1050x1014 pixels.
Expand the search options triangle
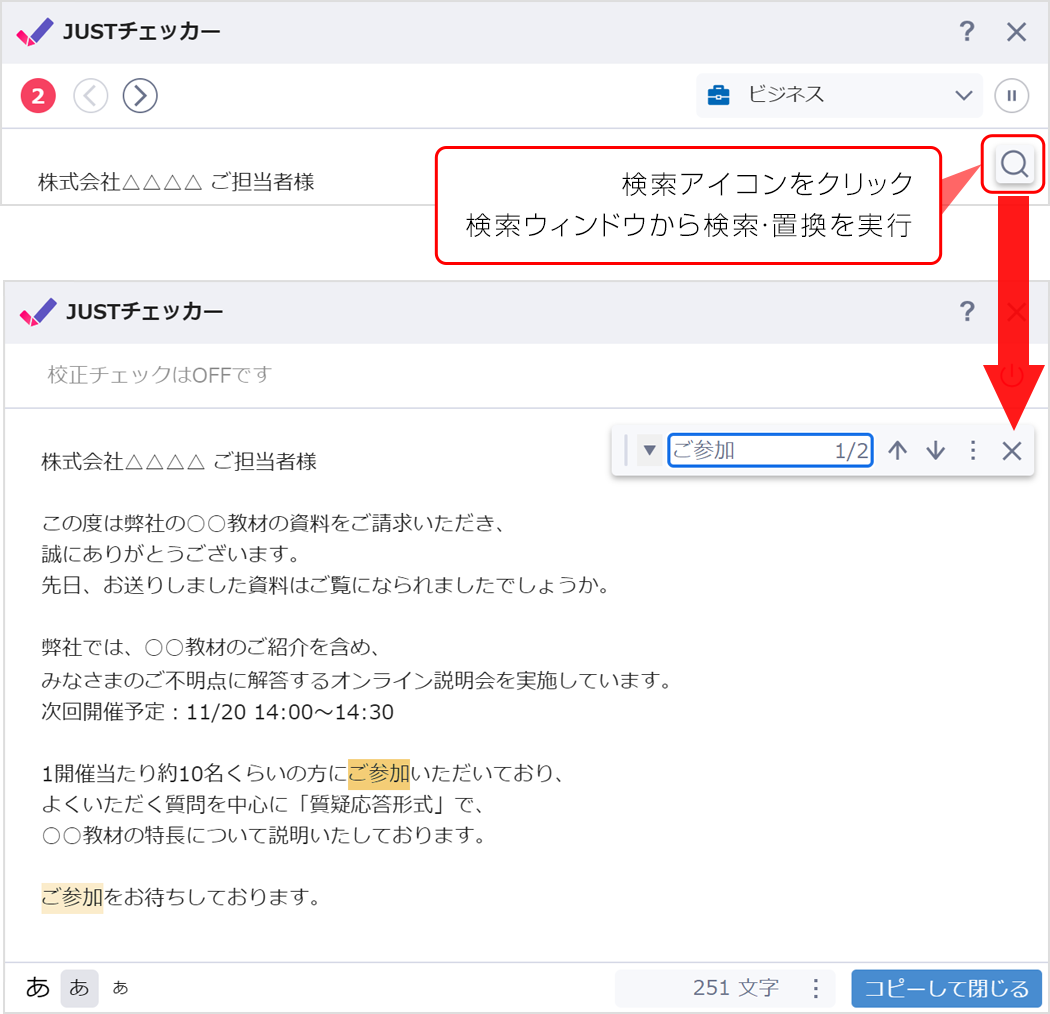[x=648, y=450]
